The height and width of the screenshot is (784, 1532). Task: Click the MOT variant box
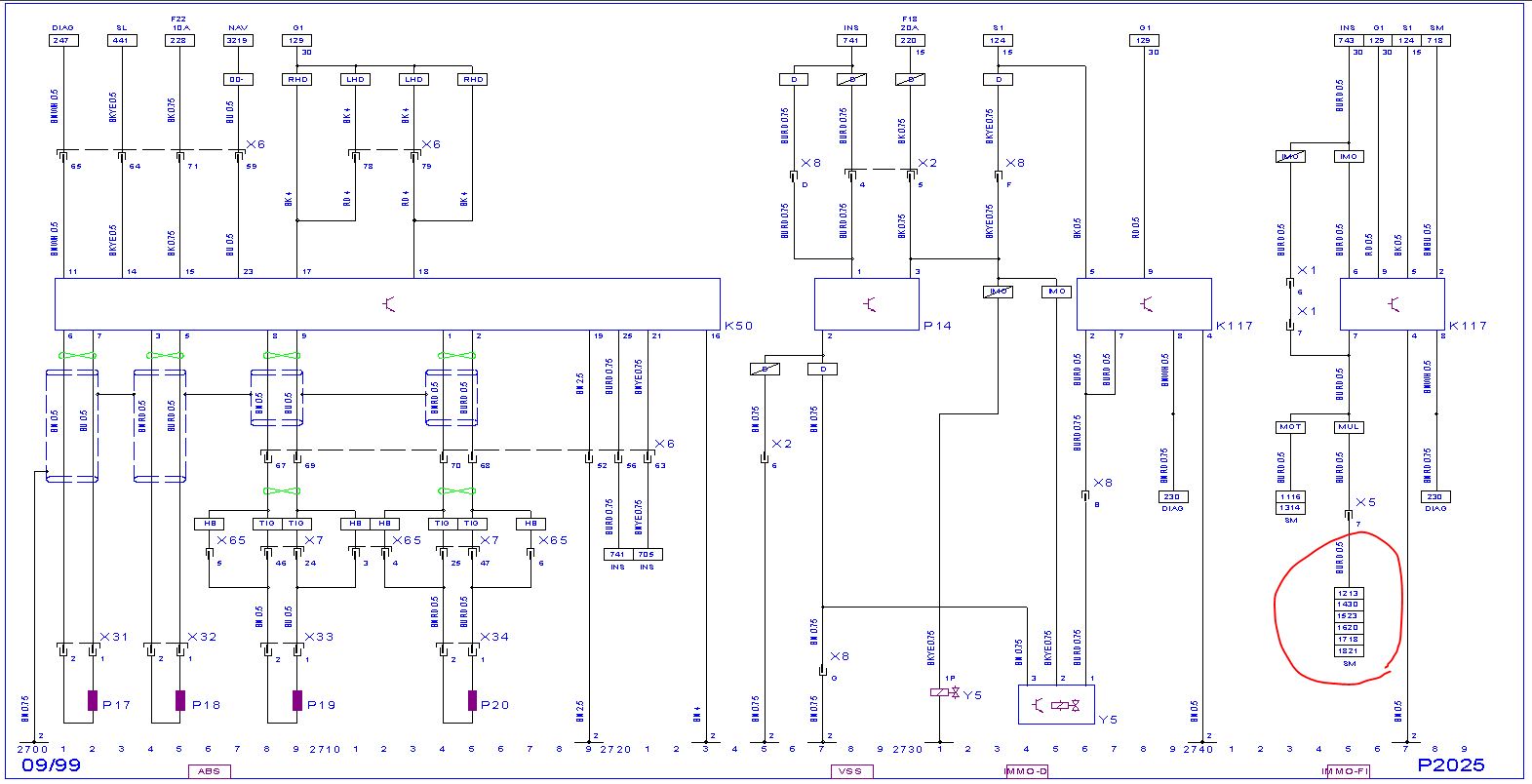coord(1290,427)
